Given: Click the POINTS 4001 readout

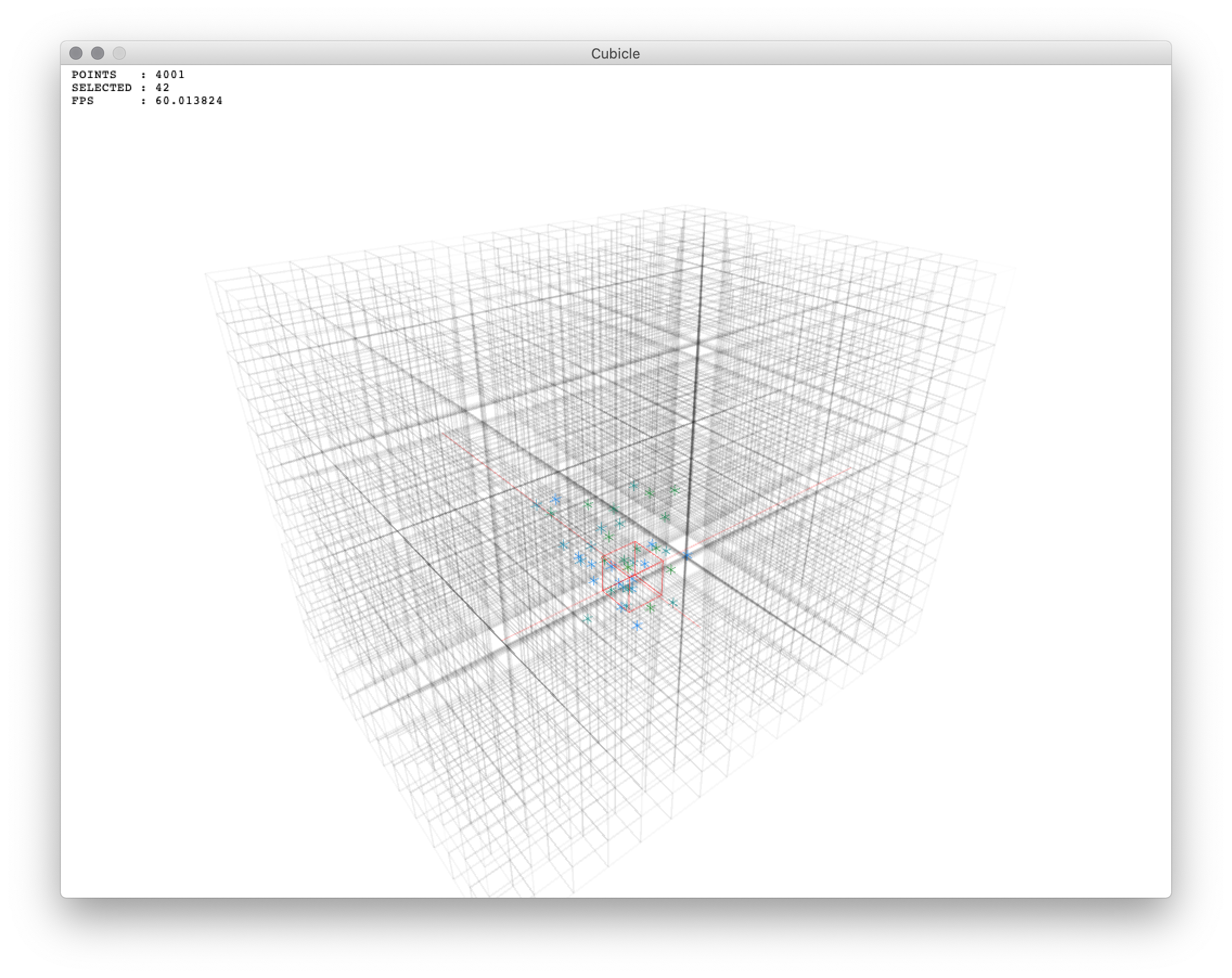Looking at the screenshot, I should (128, 74).
